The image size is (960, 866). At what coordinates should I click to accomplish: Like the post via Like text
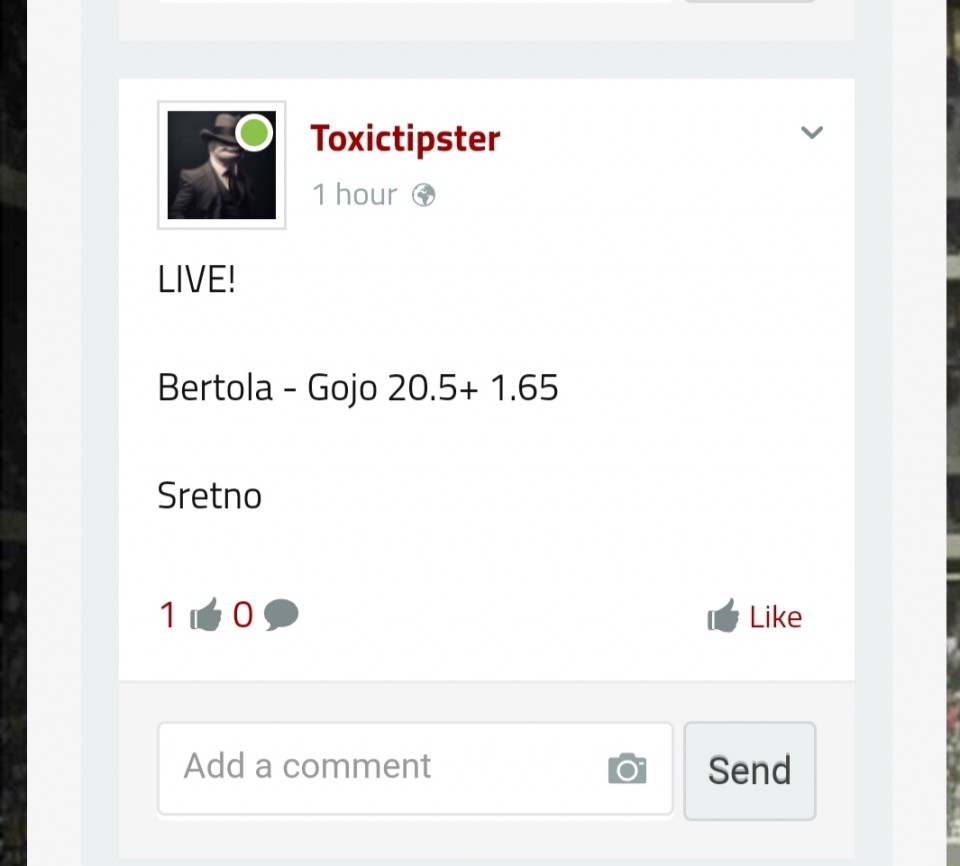pyautogui.click(x=776, y=617)
